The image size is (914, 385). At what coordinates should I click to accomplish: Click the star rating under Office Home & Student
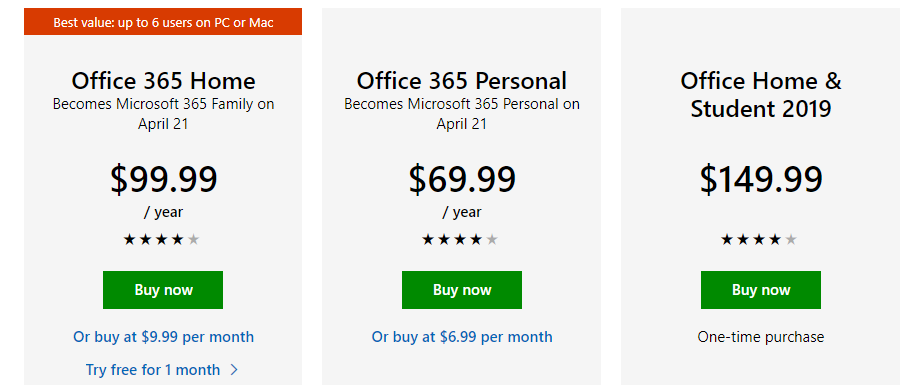pyautogui.click(x=759, y=239)
